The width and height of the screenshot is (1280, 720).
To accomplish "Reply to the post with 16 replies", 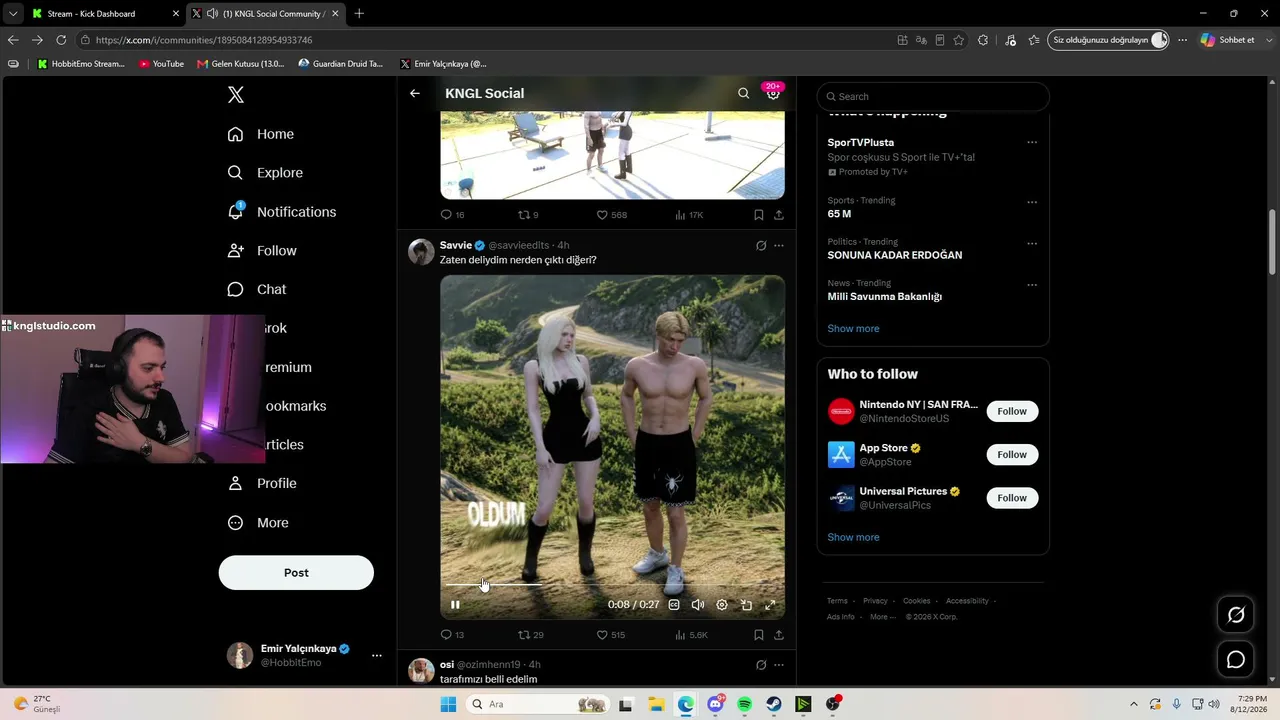I will 453,215.
